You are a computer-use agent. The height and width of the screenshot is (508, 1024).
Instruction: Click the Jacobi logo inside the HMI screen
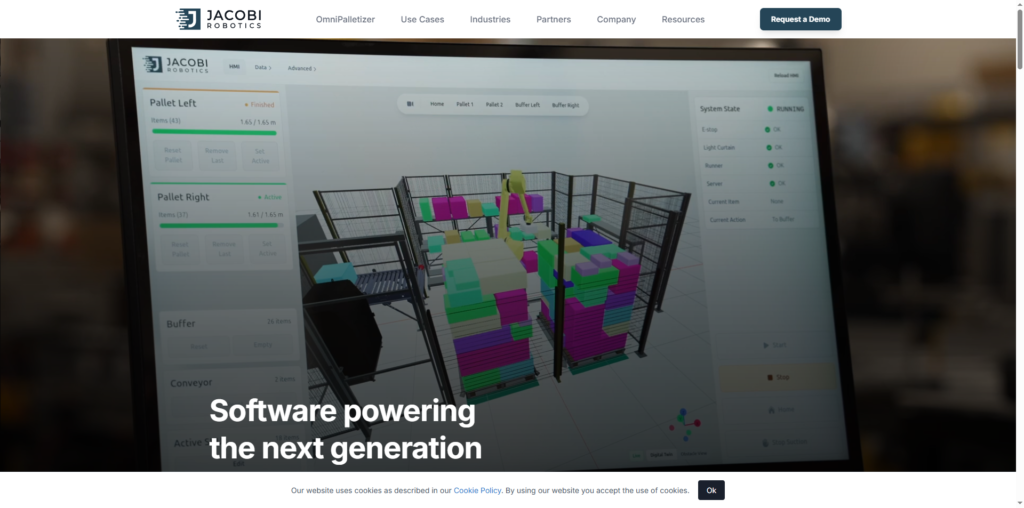coord(174,65)
